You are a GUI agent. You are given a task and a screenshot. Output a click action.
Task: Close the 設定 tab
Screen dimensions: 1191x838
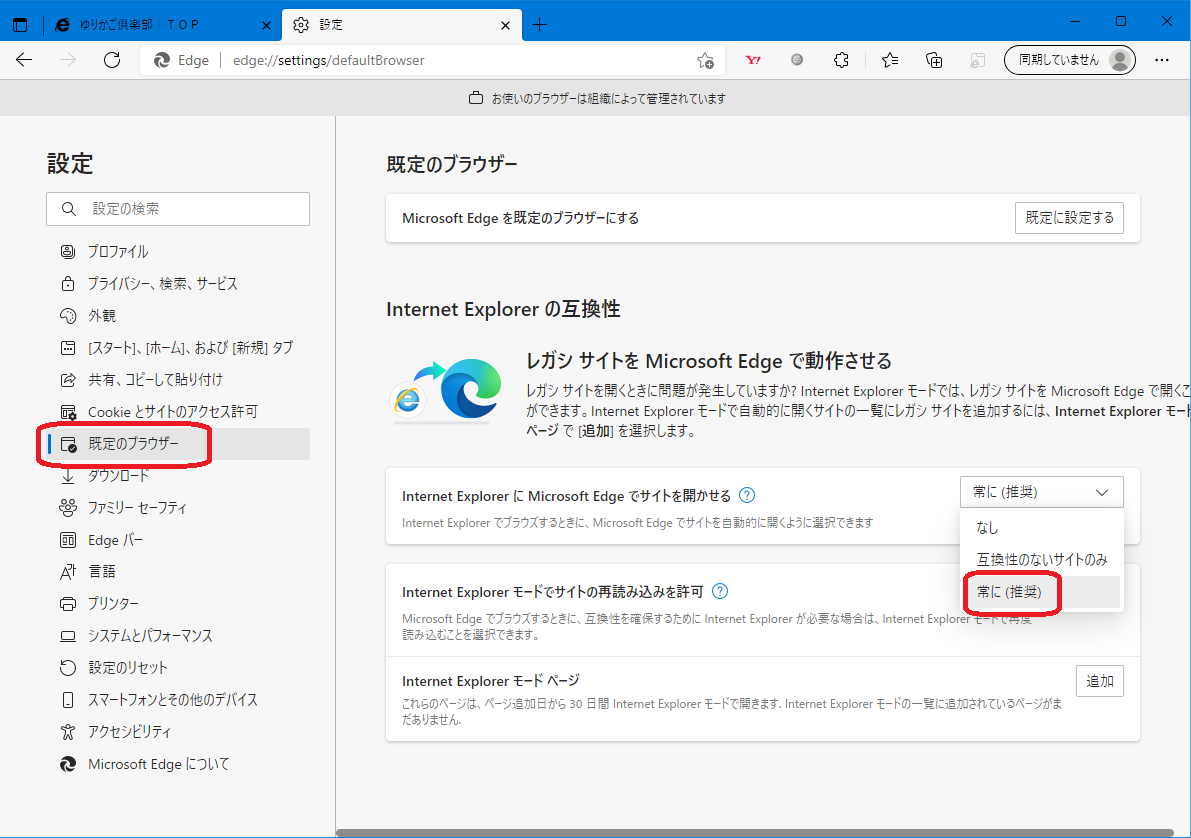[x=505, y=25]
